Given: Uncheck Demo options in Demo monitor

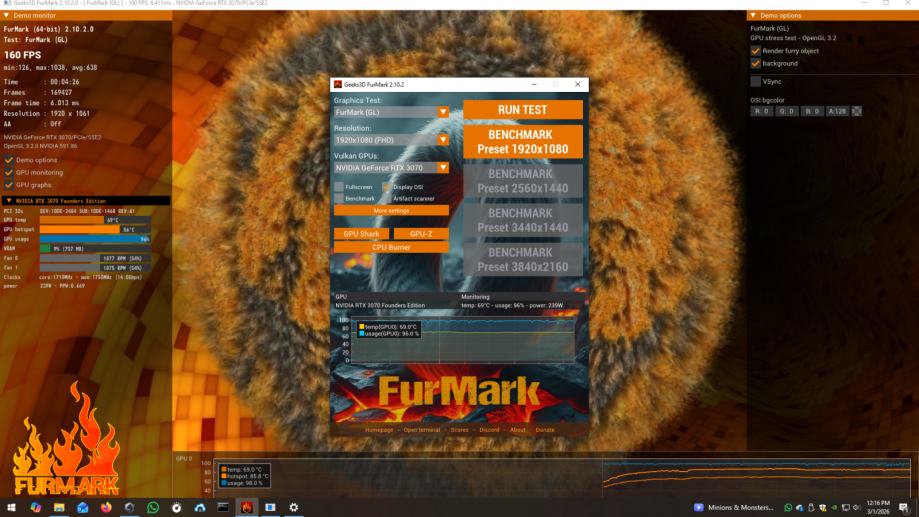Looking at the screenshot, I should click(x=9, y=160).
